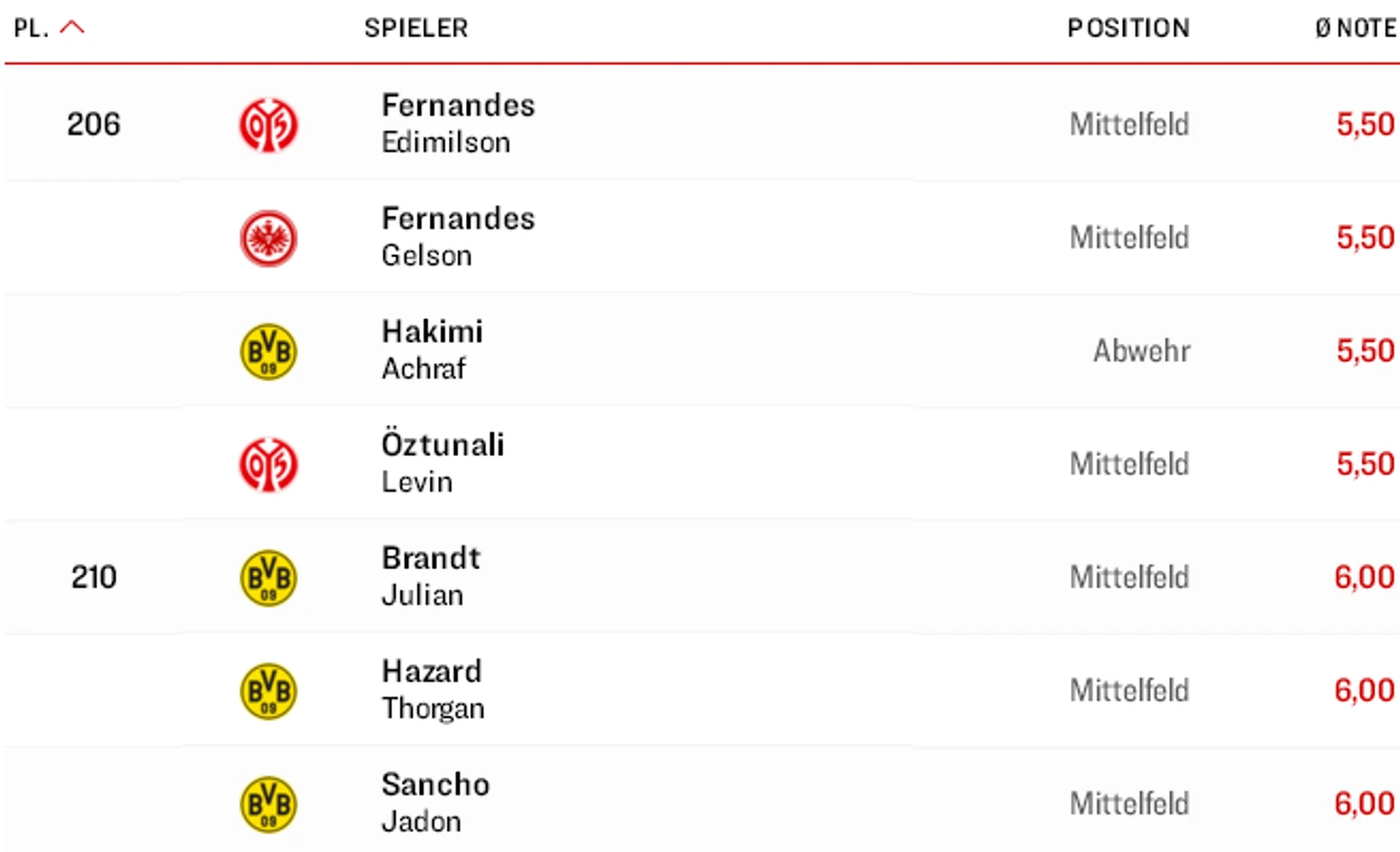Viewport: 1400px width, 852px height.
Task: Open player profile for Sancho Jadon
Action: coord(435,802)
